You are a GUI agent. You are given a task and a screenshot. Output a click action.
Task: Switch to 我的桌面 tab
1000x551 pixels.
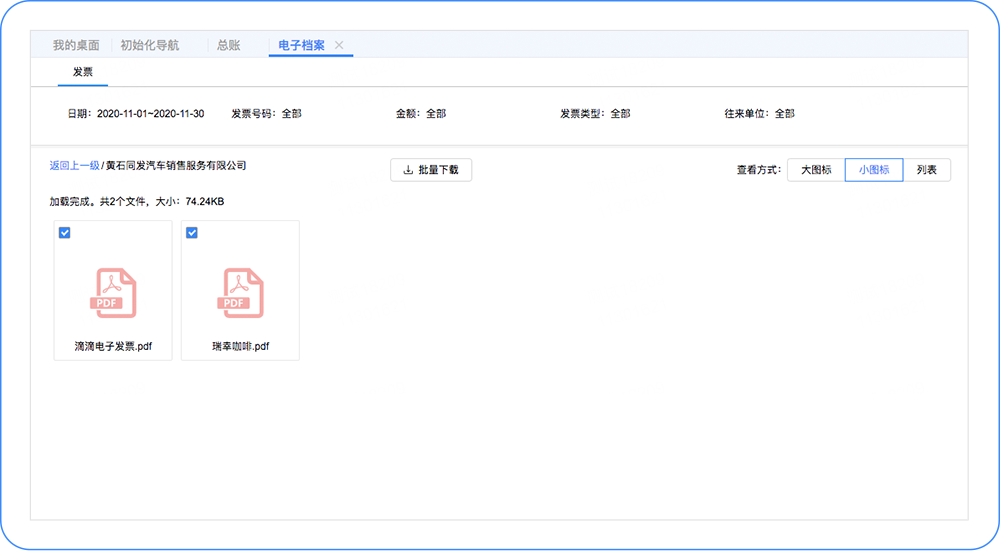[76, 45]
